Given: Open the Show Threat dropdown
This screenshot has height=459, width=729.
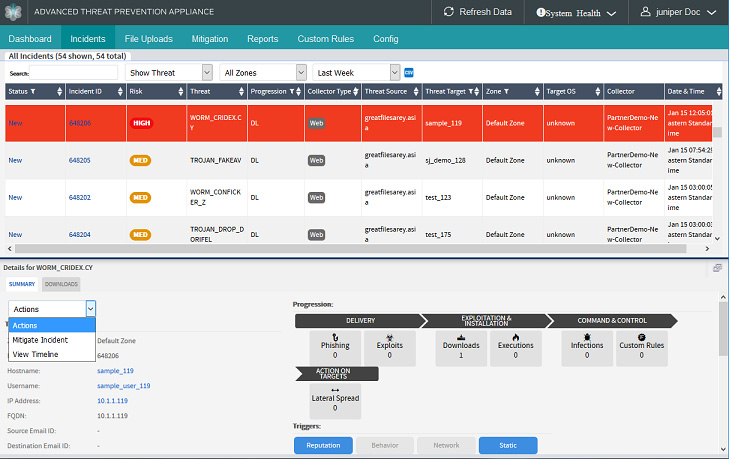Looking at the screenshot, I should pos(170,73).
